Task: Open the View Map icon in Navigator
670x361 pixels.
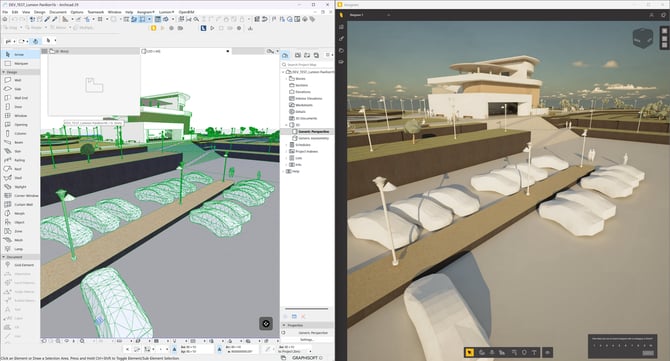Action: click(298, 55)
